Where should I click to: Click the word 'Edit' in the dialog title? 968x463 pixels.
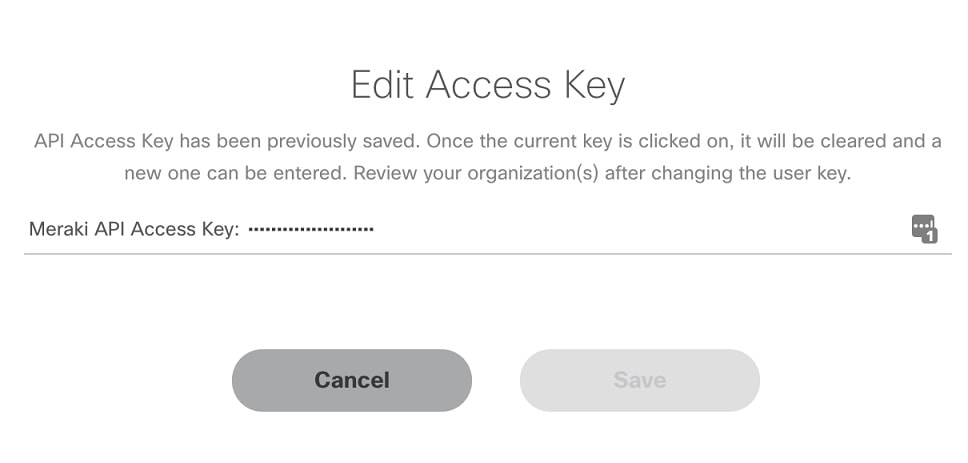click(x=382, y=84)
